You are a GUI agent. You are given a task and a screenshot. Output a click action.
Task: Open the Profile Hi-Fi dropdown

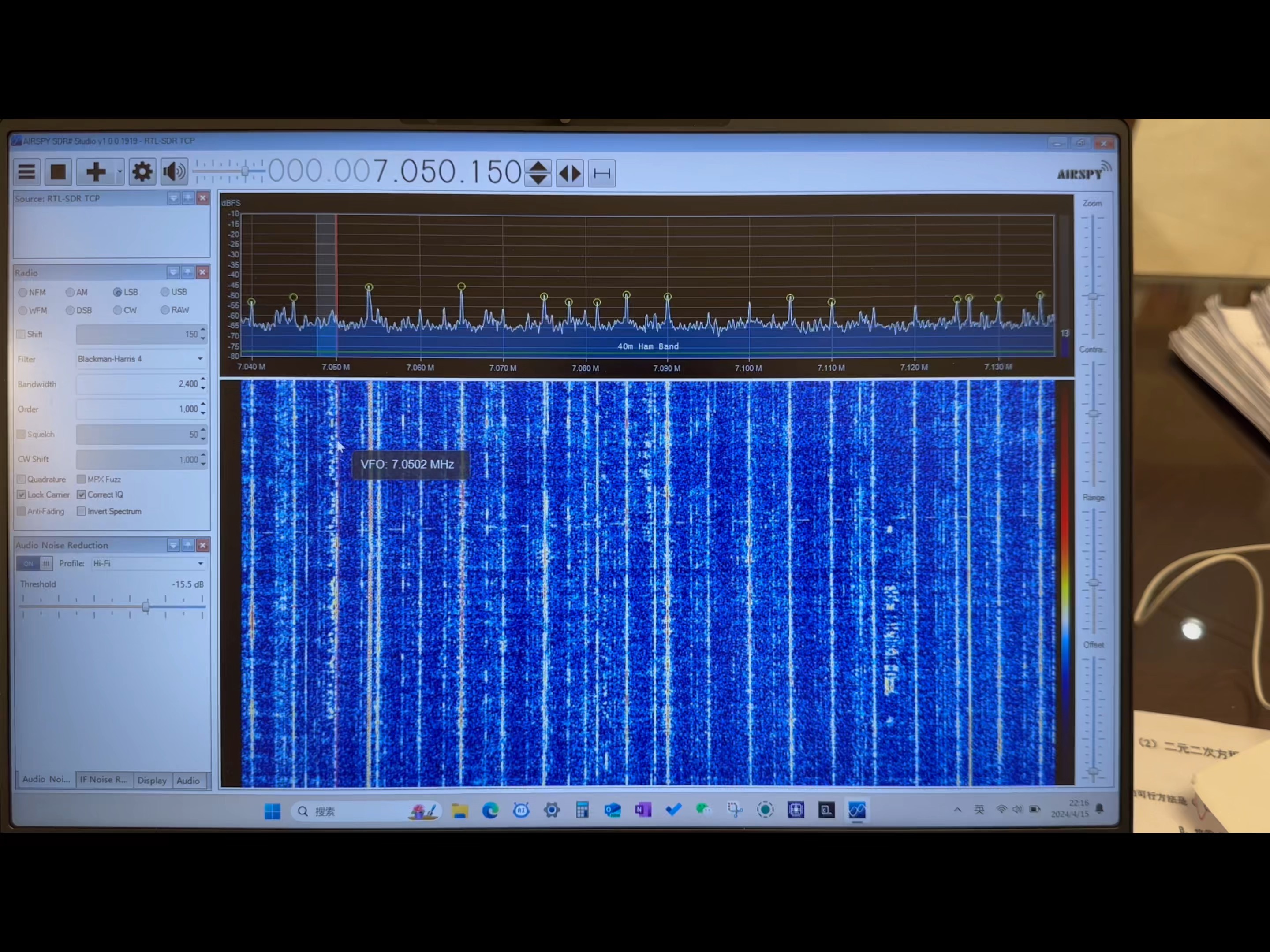pyautogui.click(x=148, y=564)
